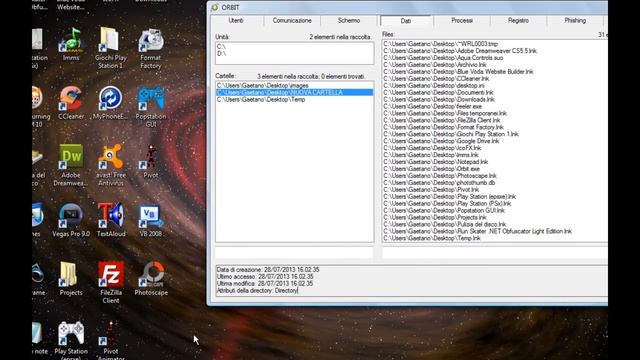640x360 pixels.
Task: Select the NUOVA CARTELLA folder entry
Action: pyautogui.click(x=294, y=93)
